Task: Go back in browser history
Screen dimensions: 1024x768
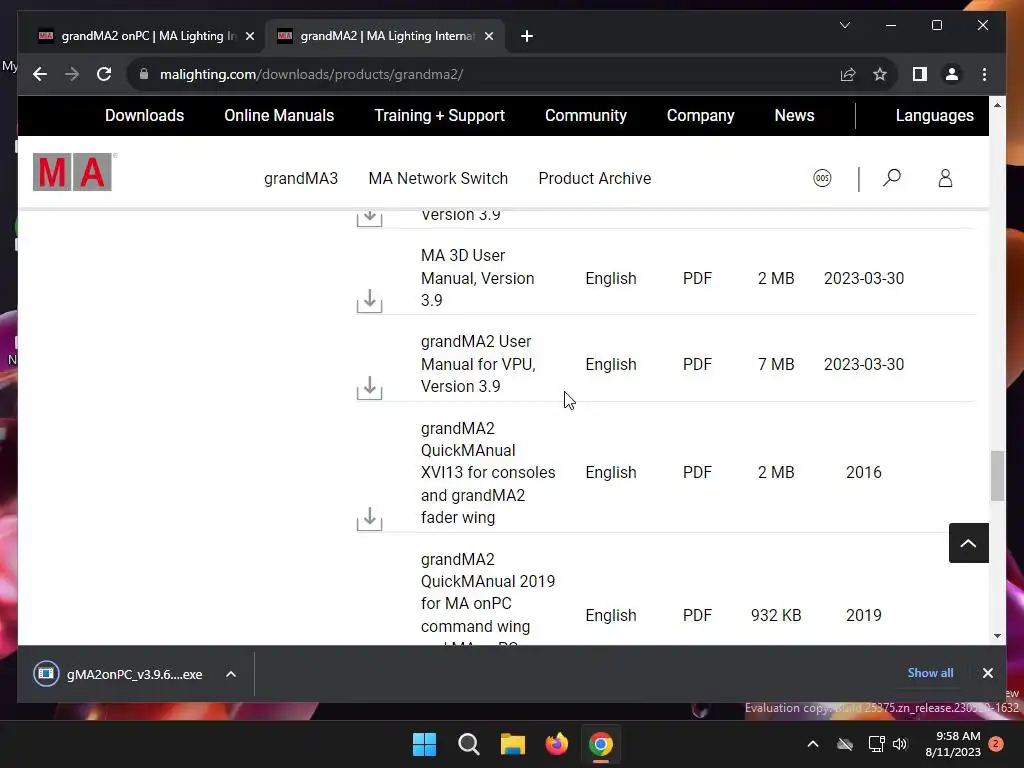Action: (x=40, y=74)
